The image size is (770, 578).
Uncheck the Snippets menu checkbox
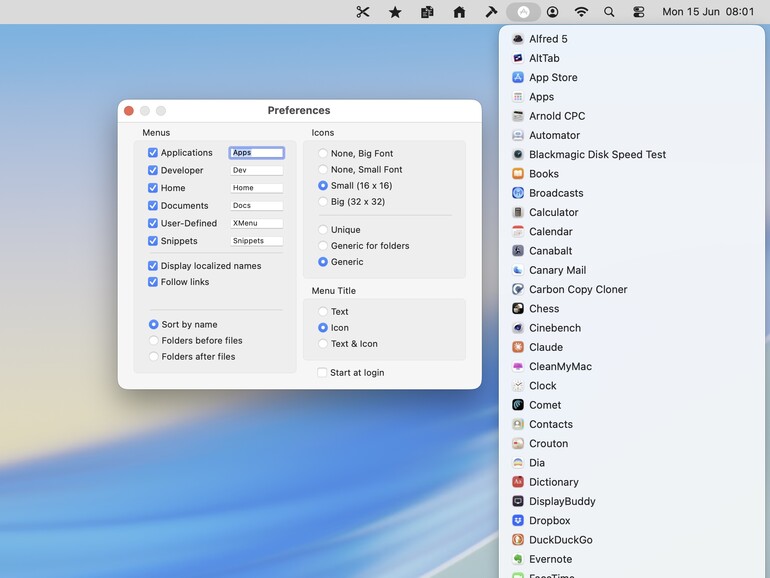(153, 241)
